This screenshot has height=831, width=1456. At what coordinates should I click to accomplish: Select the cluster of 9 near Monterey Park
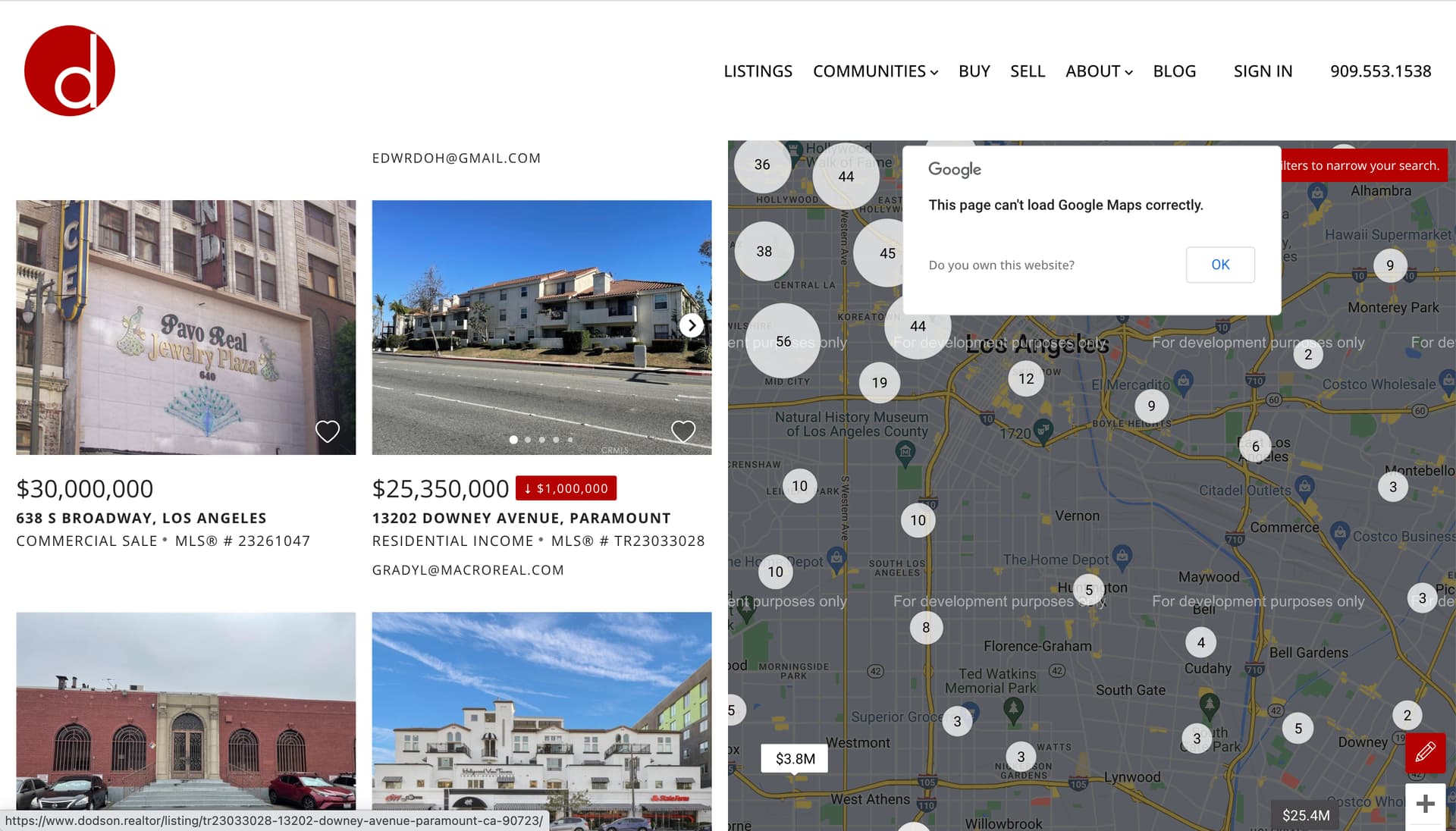[1390, 265]
